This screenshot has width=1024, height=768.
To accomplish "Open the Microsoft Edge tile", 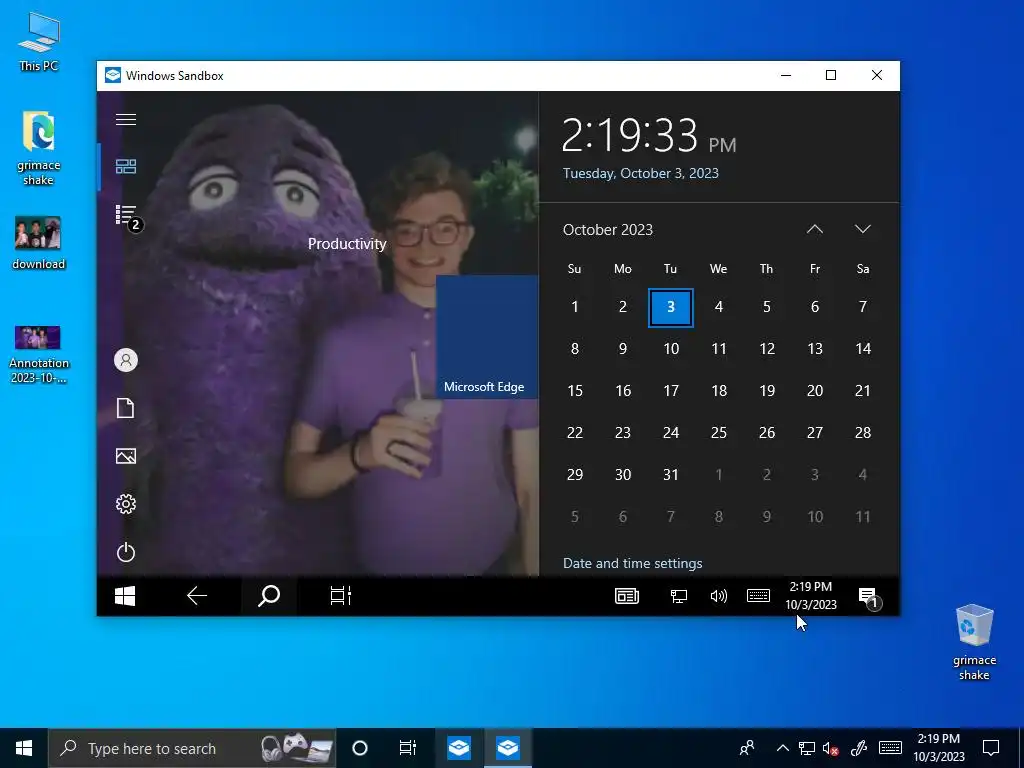I will coord(487,336).
